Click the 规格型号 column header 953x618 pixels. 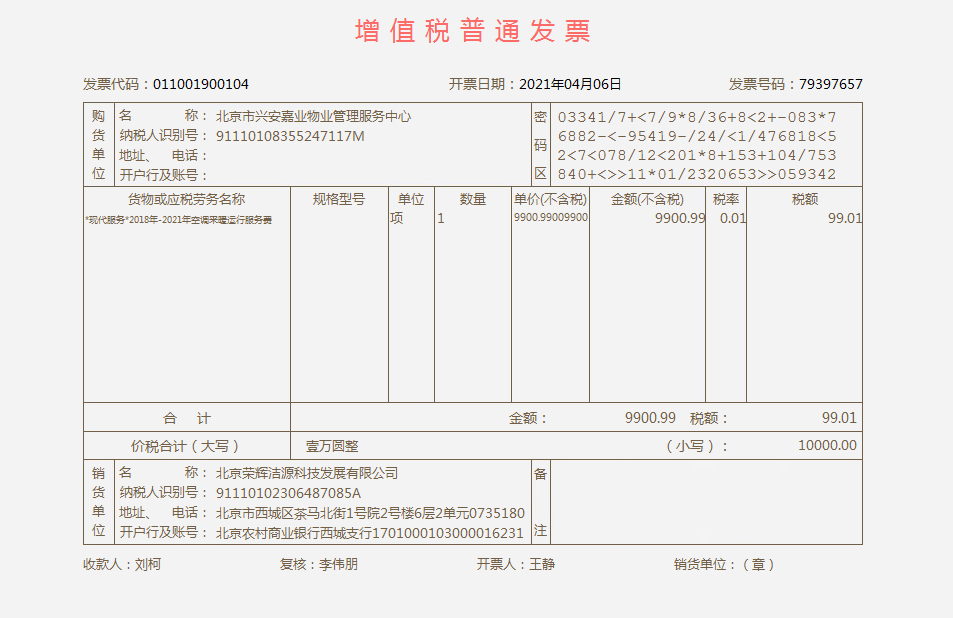(339, 199)
